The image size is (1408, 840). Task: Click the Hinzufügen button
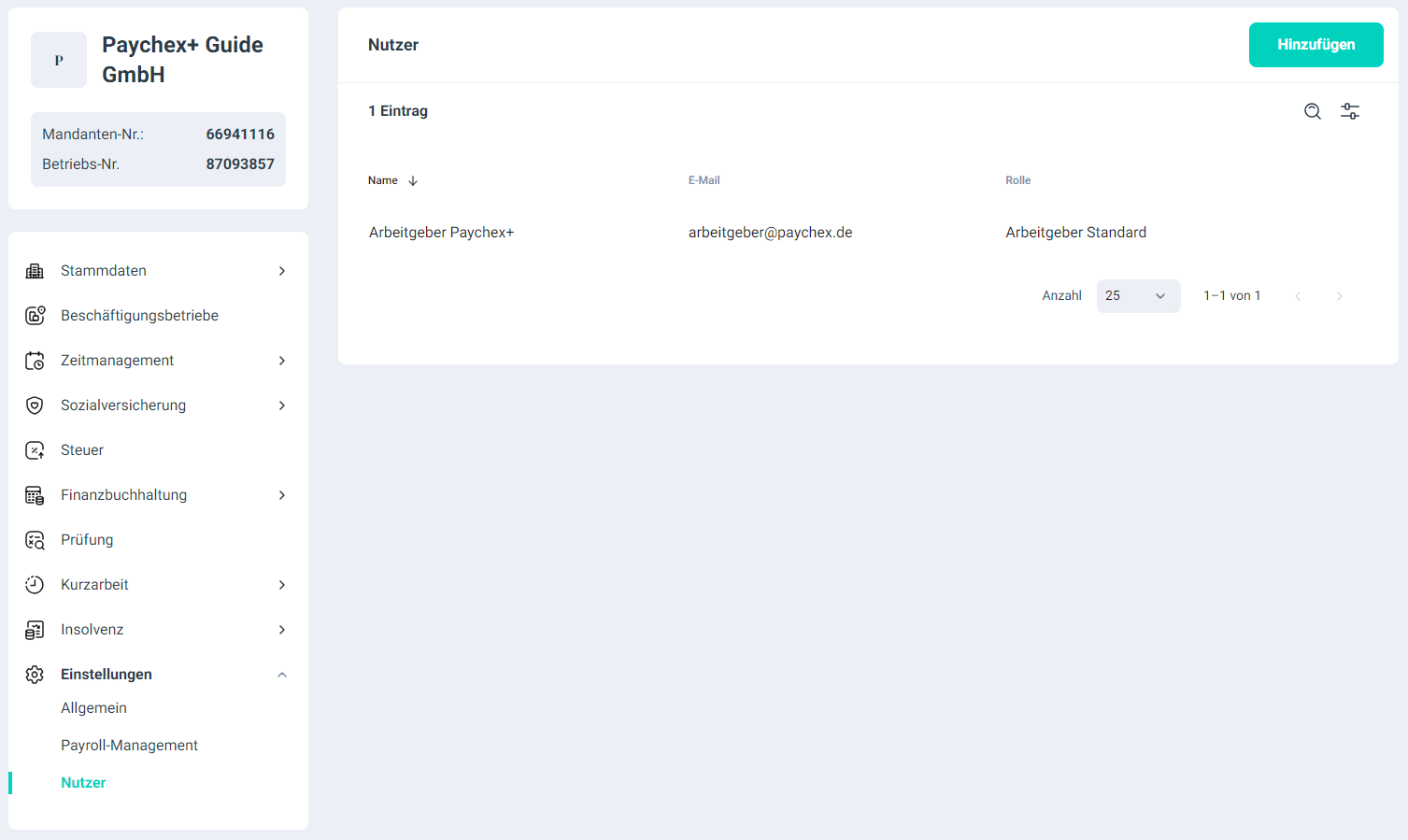[1316, 45]
